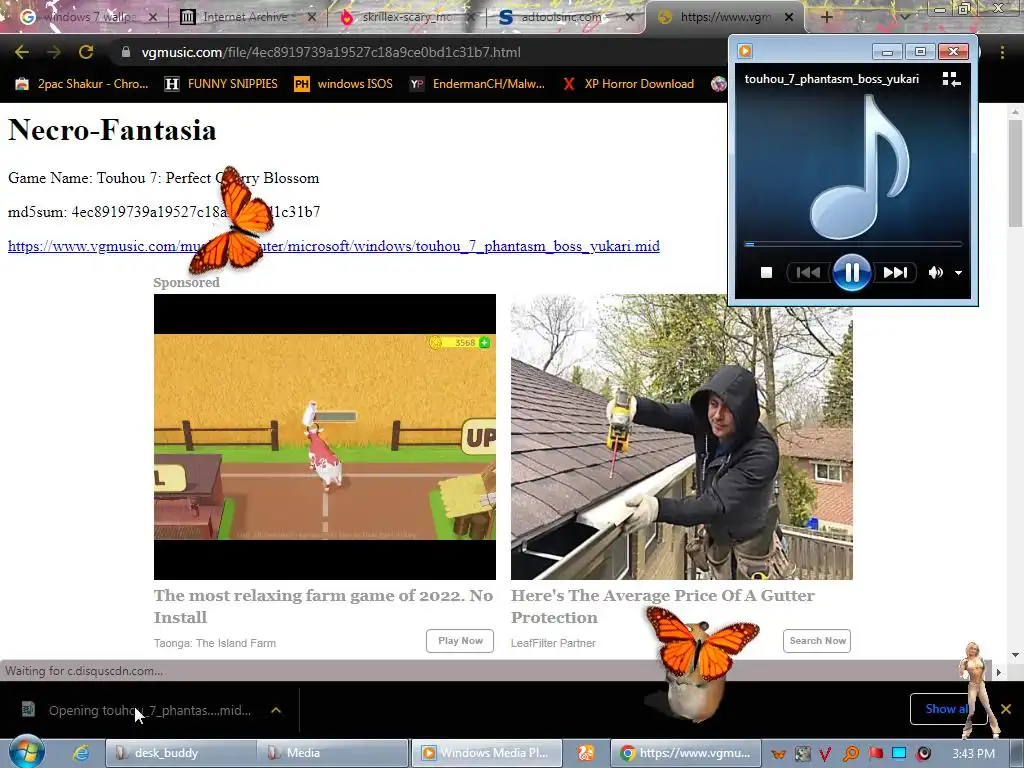Viewport: 1024px width, 768px height.
Task: Switch to the Internet Archive tab
Action: [245, 17]
